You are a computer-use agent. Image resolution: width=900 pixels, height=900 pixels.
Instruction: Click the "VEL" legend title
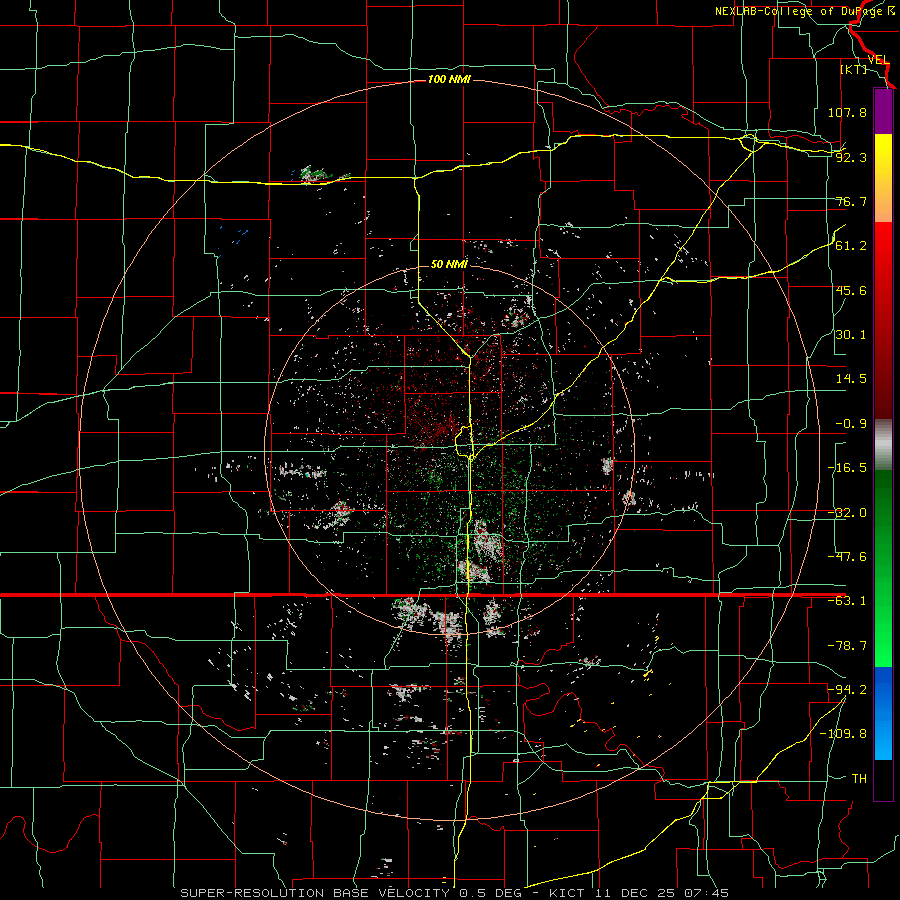(878, 60)
